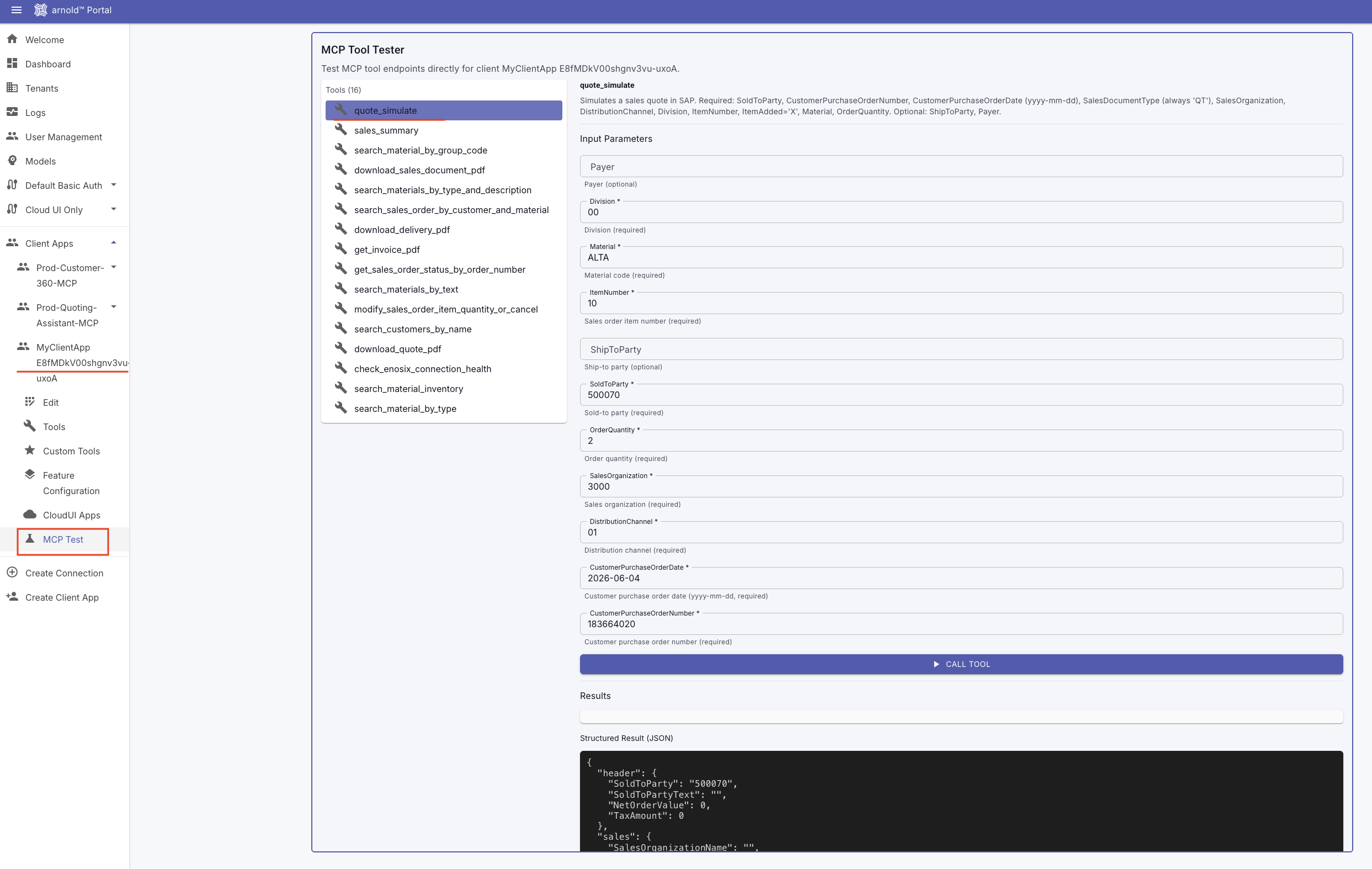This screenshot has height=869, width=1372.
Task: Click the Create Connection plus-circle icon
Action: tap(12, 572)
